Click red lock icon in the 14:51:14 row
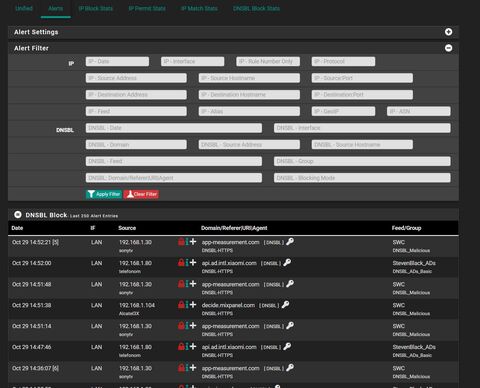This screenshot has width=480, height=388. [181, 326]
